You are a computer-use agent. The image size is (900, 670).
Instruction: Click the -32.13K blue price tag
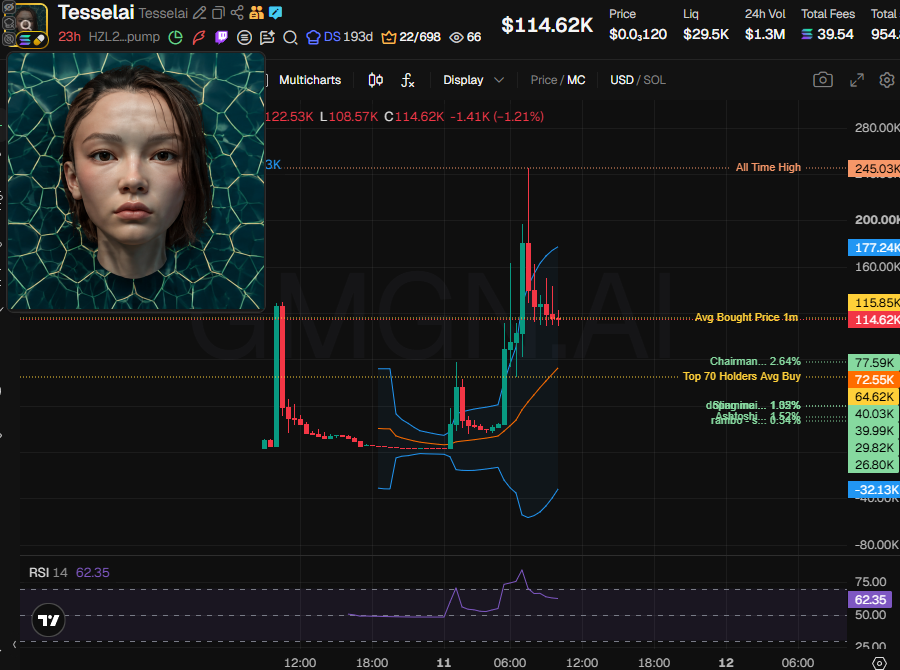pyautogui.click(x=874, y=490)
